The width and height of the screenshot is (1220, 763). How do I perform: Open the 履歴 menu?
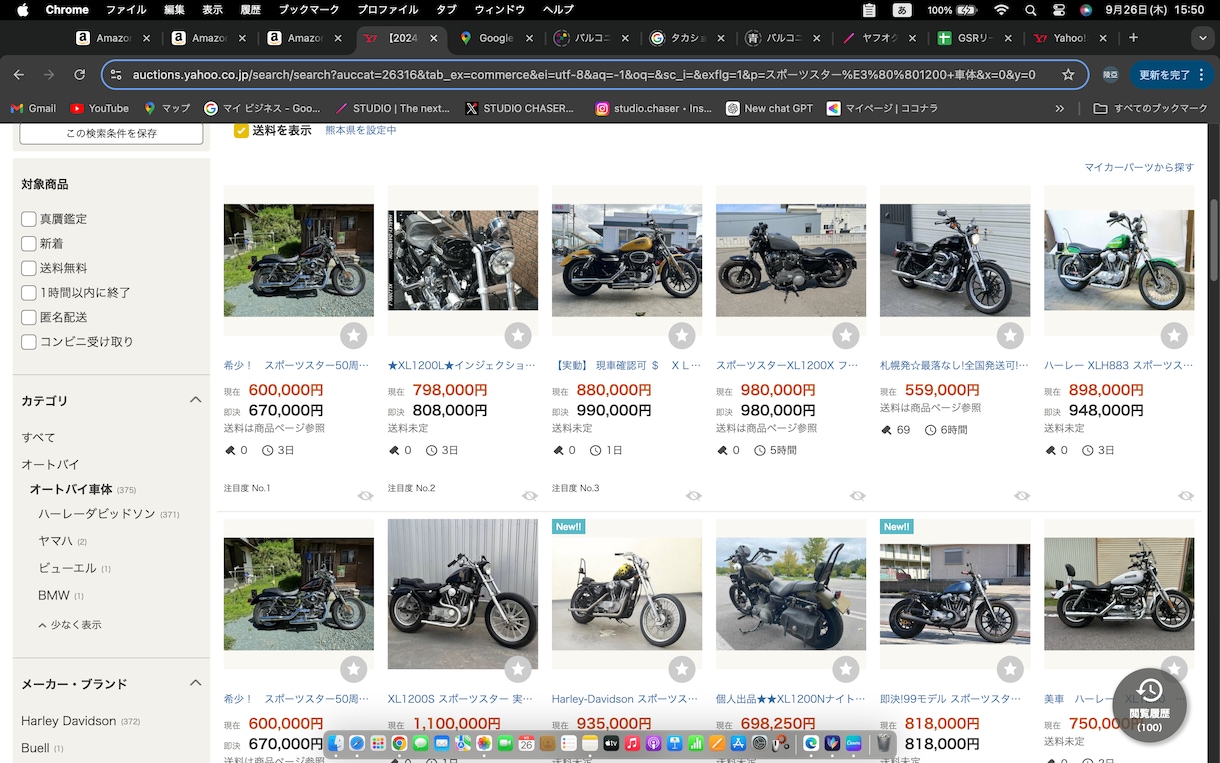click(250, 10)
